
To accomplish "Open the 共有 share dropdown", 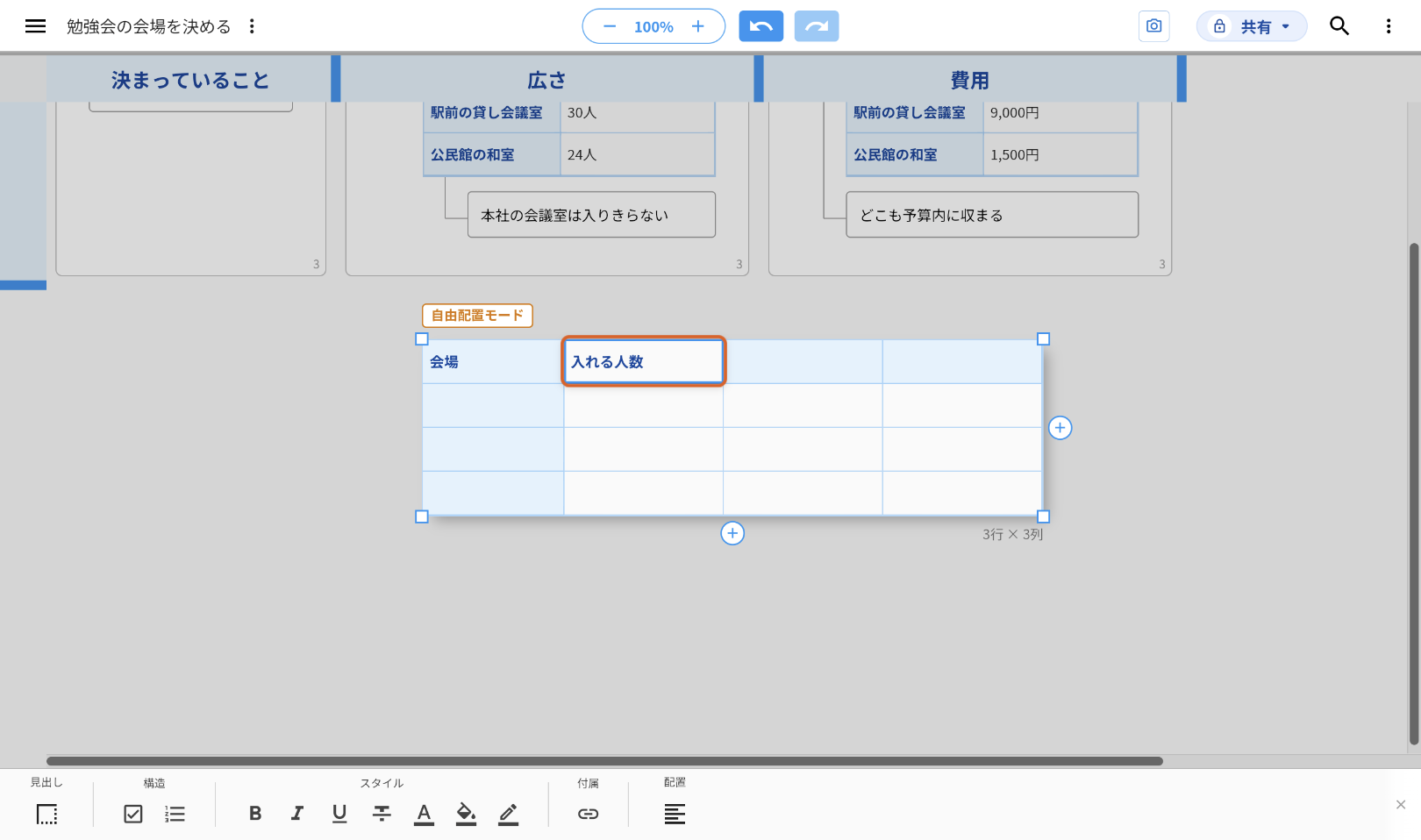I will (1252, 26).
